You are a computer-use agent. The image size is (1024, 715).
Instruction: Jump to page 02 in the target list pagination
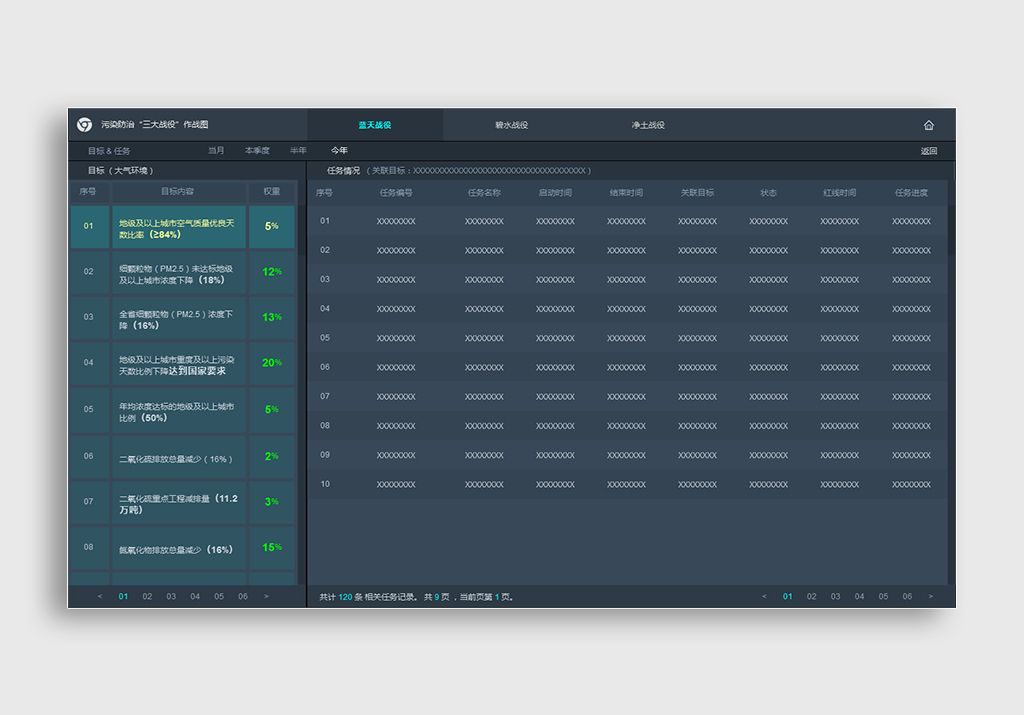[x=147, y=597]
